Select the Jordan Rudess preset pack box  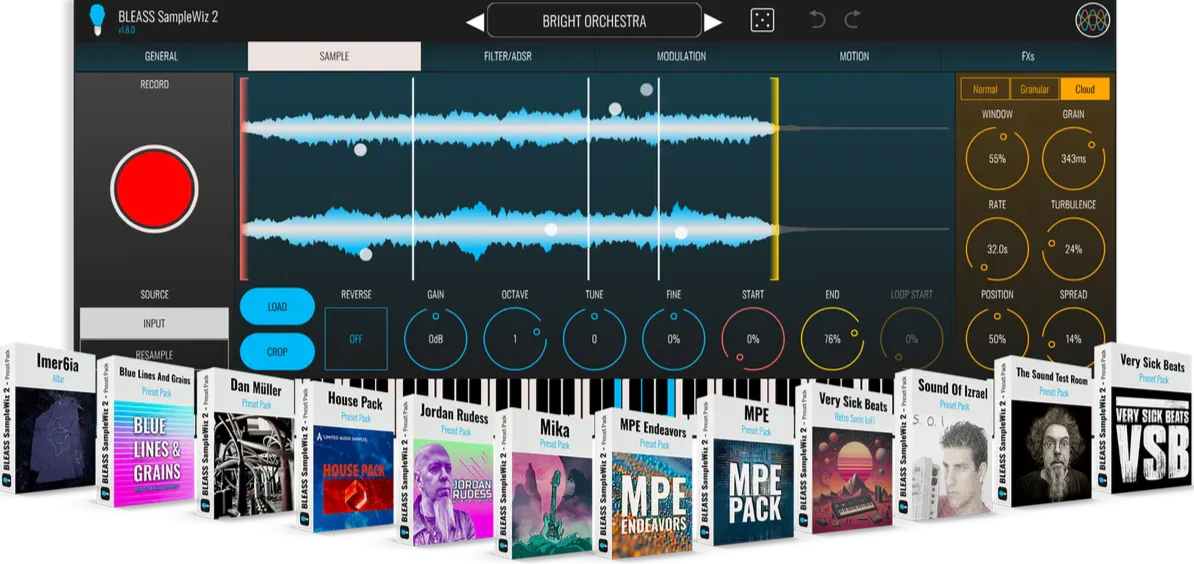pos(445,471)
